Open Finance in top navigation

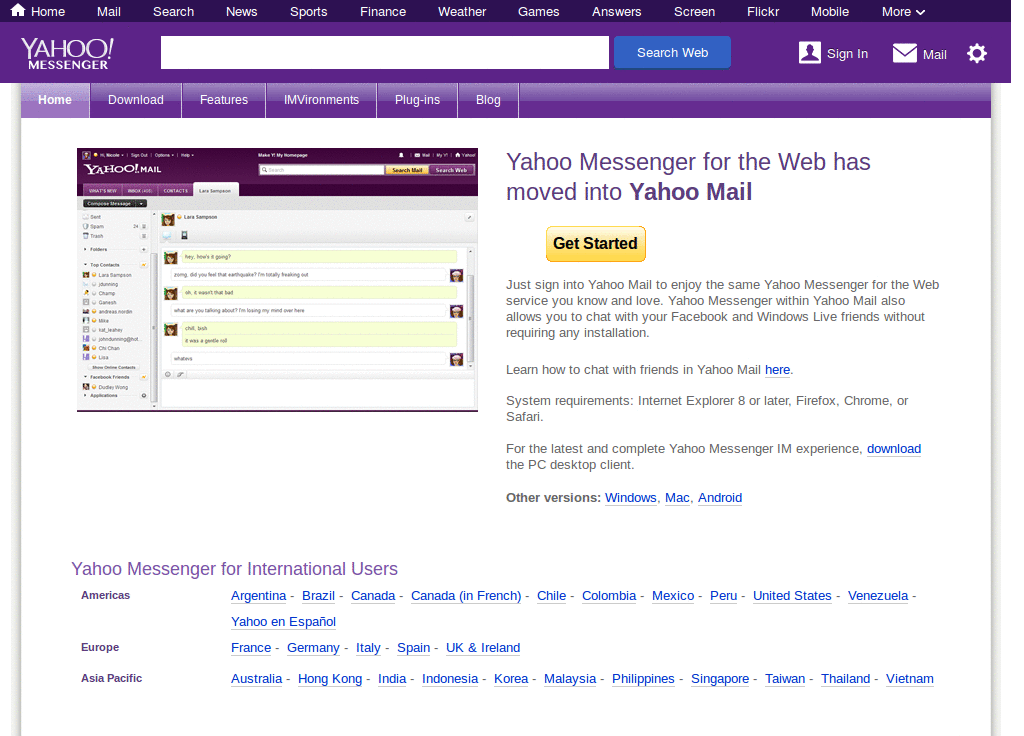383,12
